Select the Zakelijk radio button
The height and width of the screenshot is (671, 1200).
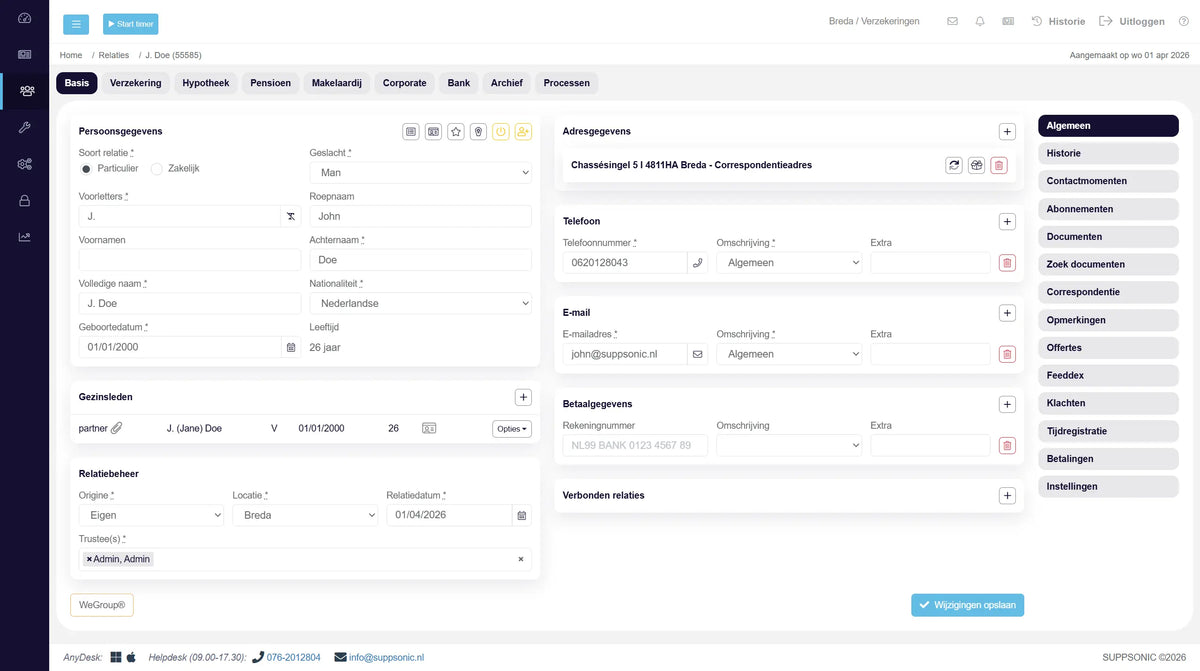[157, 169]
